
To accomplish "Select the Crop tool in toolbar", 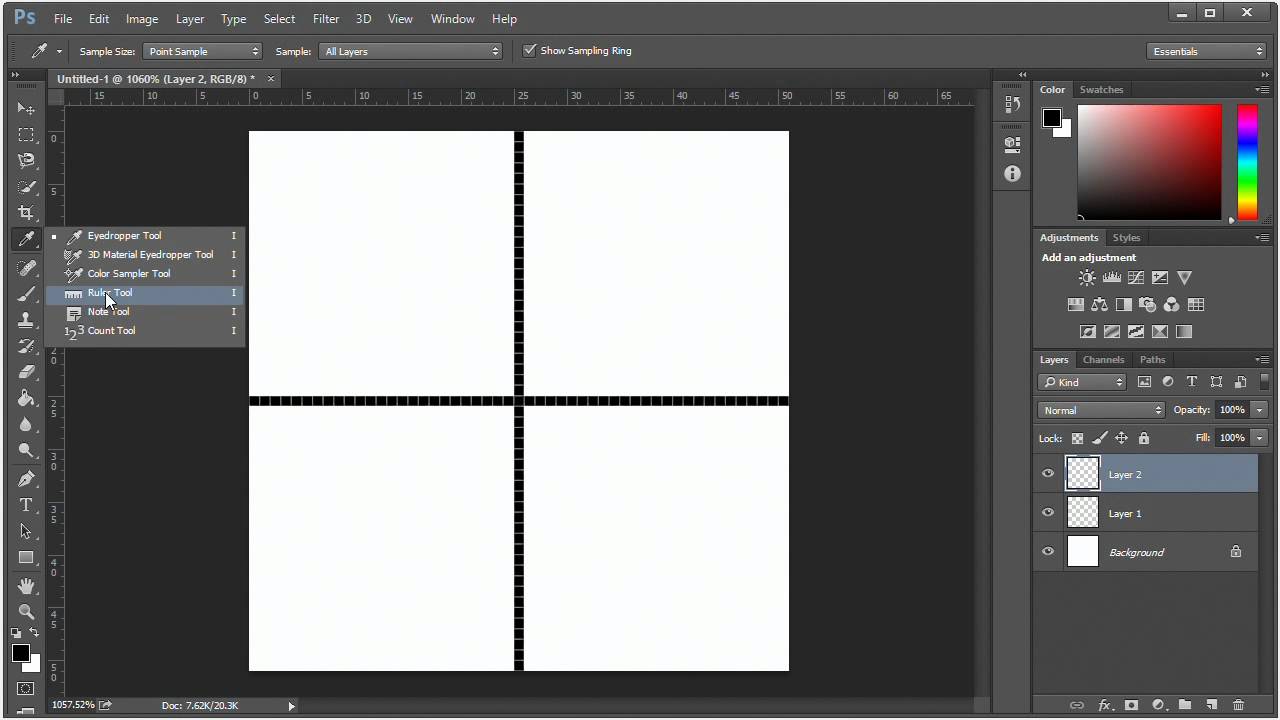I will point(26,213).
